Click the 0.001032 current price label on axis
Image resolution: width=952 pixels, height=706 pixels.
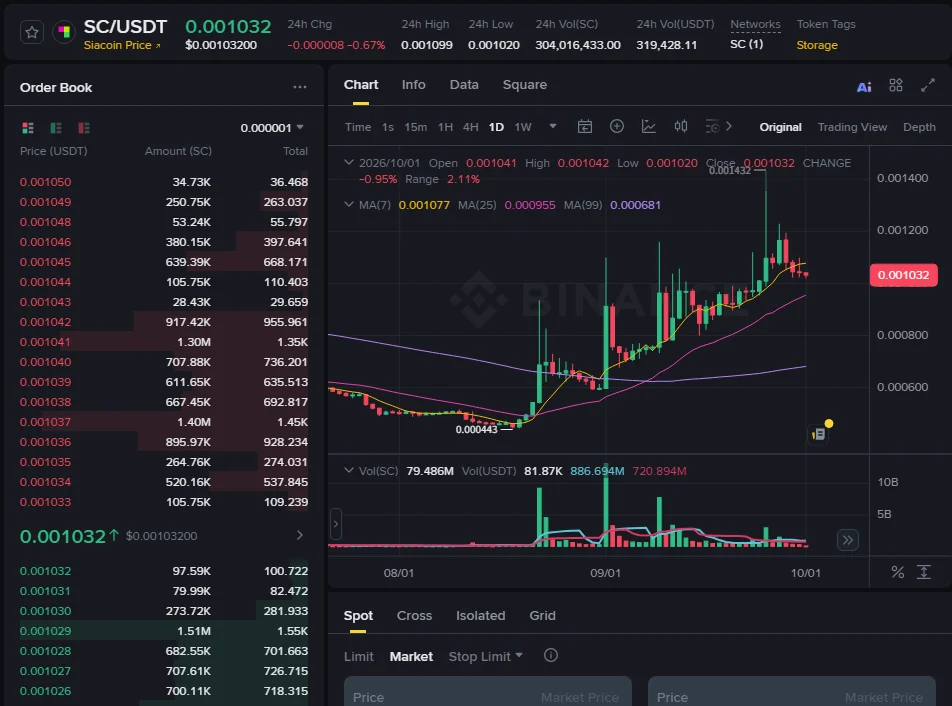coord(903,275)
